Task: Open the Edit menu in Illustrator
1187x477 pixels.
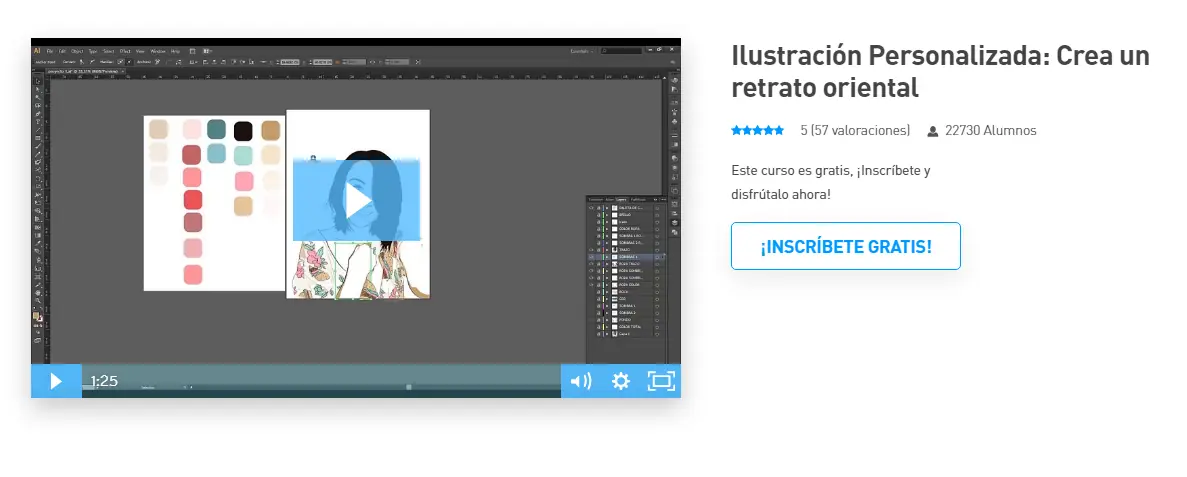Action: (62, 51)
